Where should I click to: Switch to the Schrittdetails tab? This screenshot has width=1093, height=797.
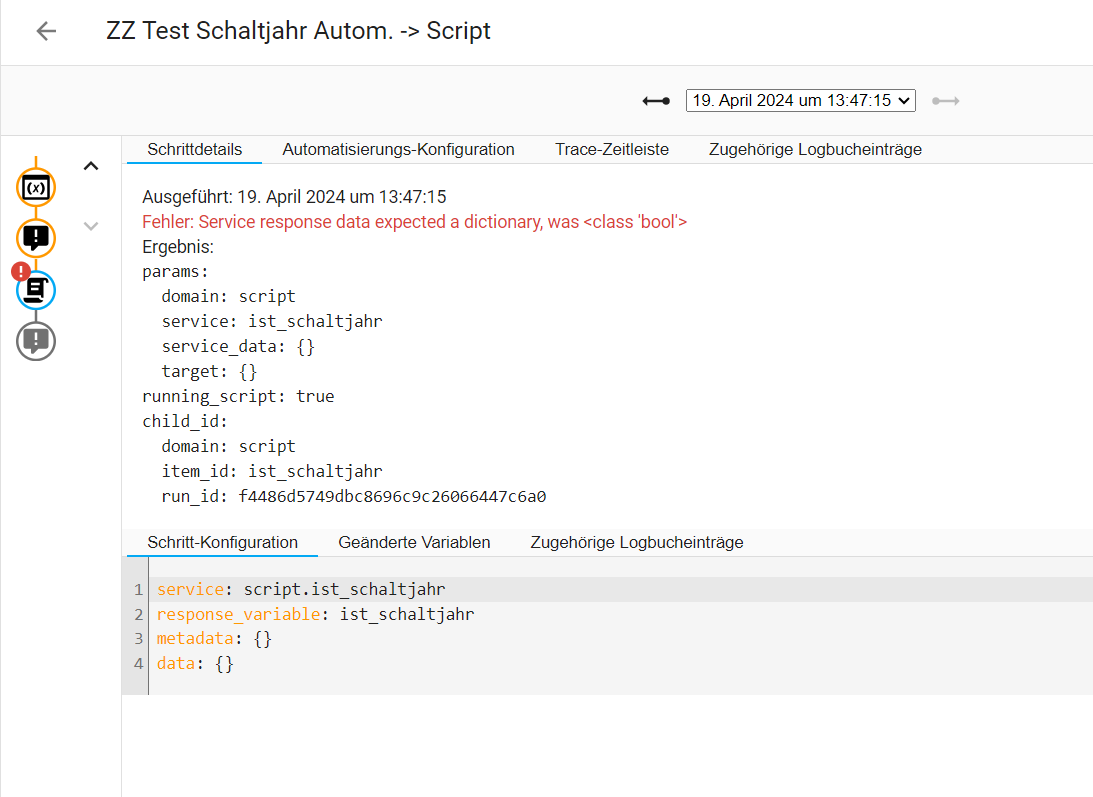click(x=194, y=149)
